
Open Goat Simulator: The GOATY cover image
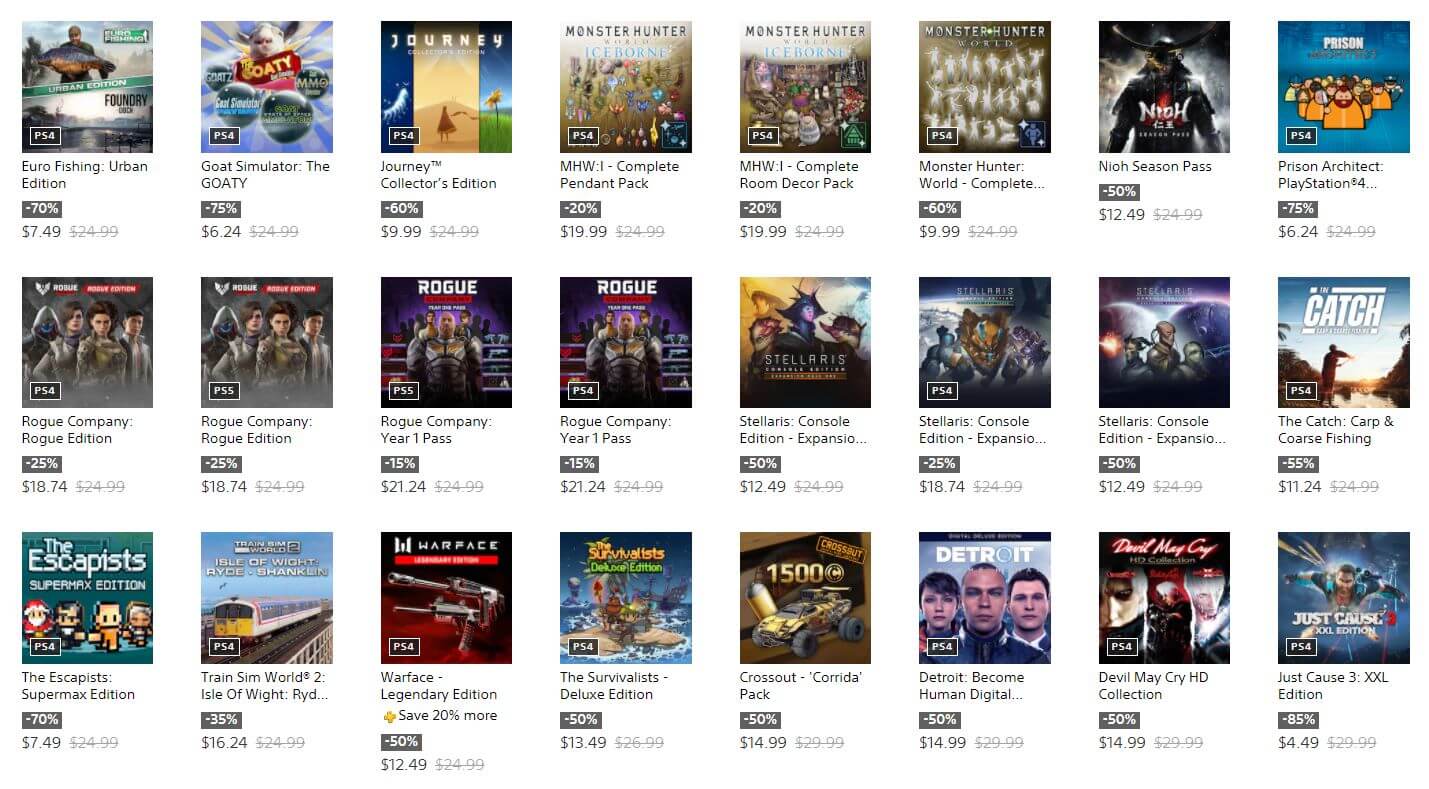click(x=267, y=87)
